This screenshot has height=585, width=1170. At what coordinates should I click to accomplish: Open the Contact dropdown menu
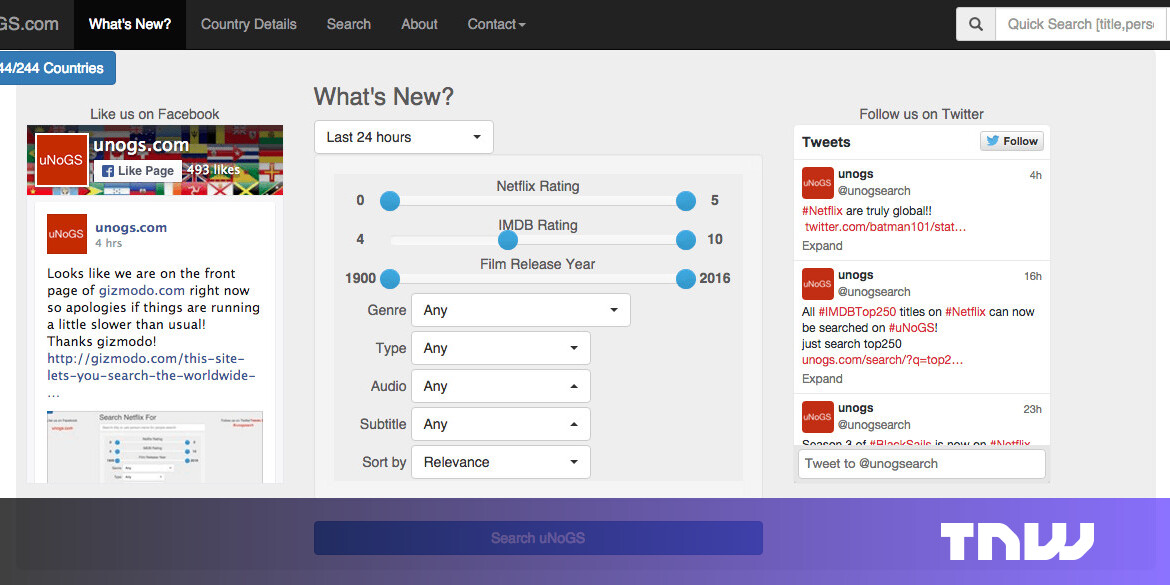[x=496, y=24]
